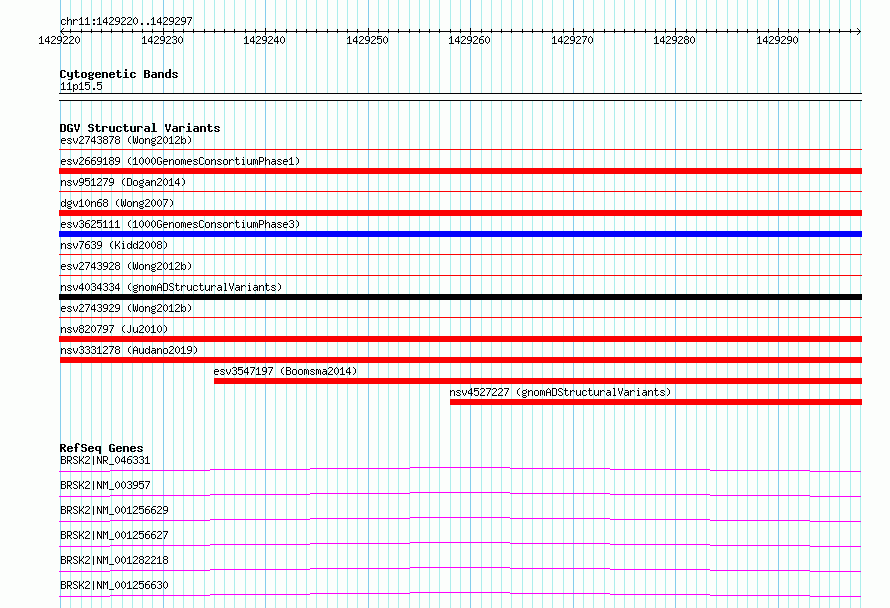Click the dgv10n68 (Wong2007) red bar

(x=460, y=213)
